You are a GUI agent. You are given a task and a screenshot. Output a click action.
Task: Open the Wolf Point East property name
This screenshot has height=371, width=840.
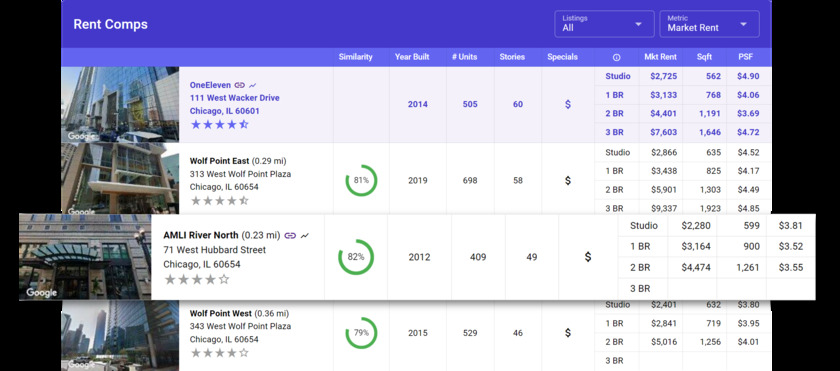[220, 161]
